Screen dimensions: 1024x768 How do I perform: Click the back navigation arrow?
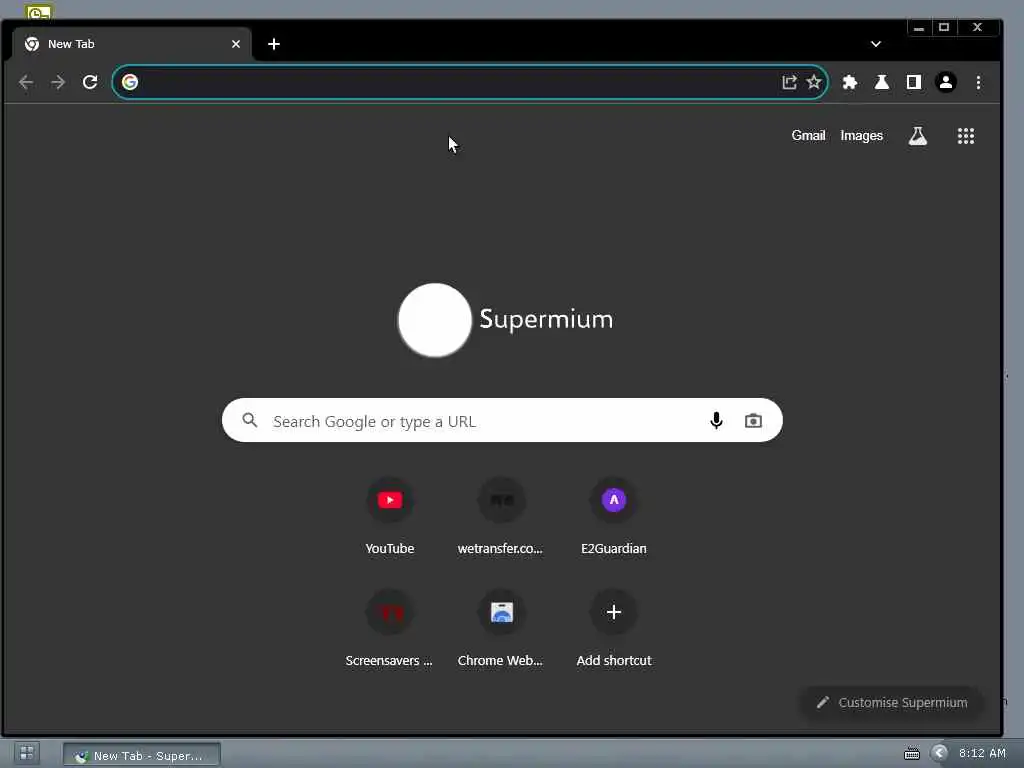(x=26, y=82)
